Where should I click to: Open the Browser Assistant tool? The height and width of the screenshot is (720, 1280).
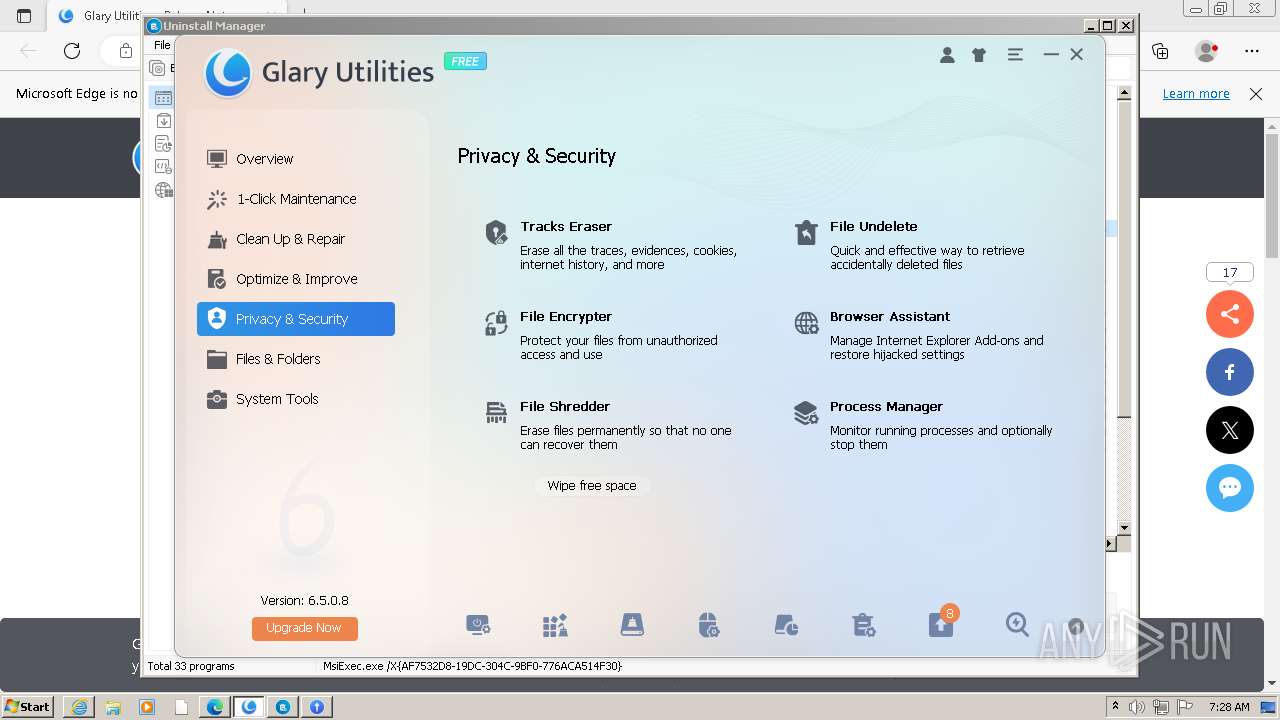[x=890, y=317]
